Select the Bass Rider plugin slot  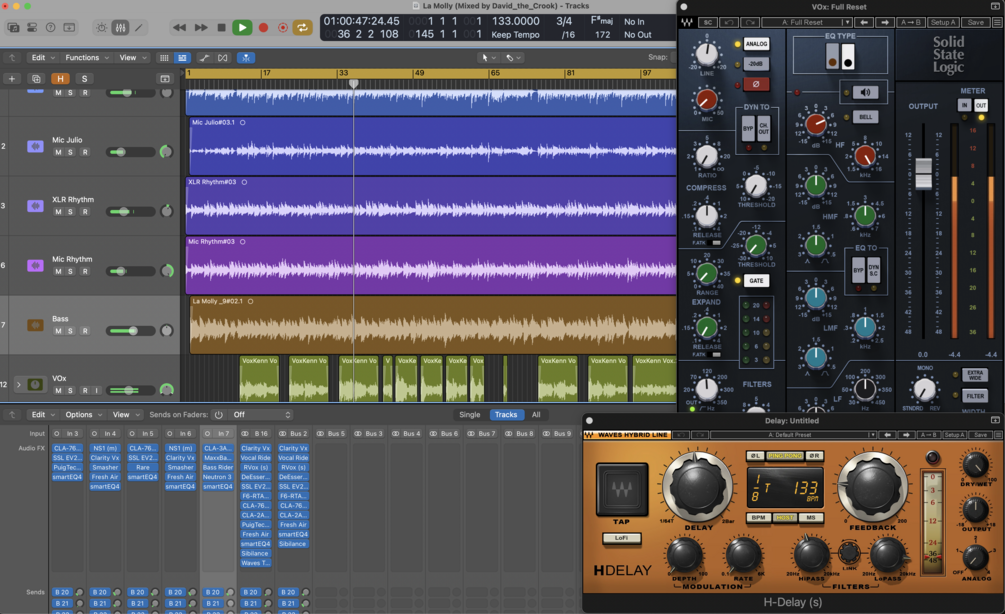(217, 467)
